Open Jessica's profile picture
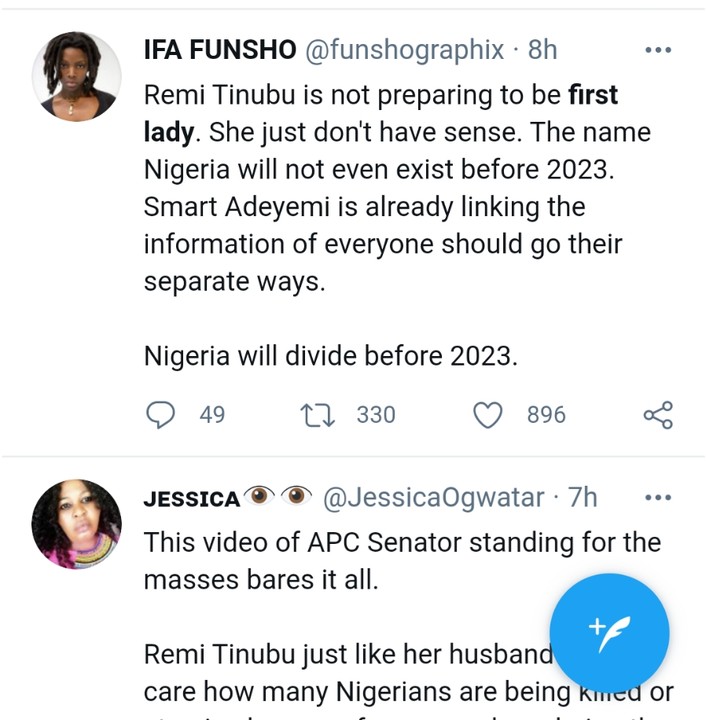 click(76, 524)
